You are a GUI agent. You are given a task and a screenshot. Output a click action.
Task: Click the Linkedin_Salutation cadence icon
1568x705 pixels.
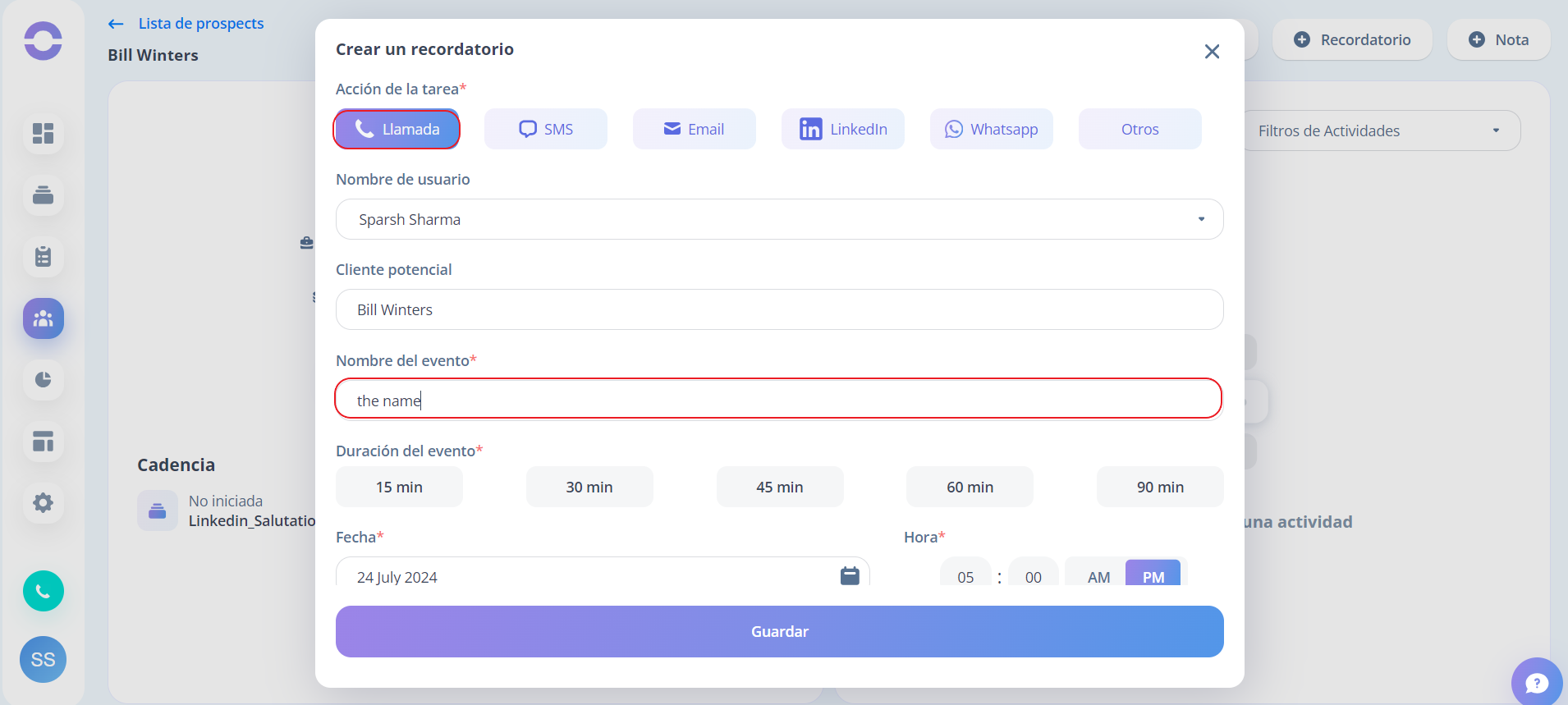(x=158, y=510)
